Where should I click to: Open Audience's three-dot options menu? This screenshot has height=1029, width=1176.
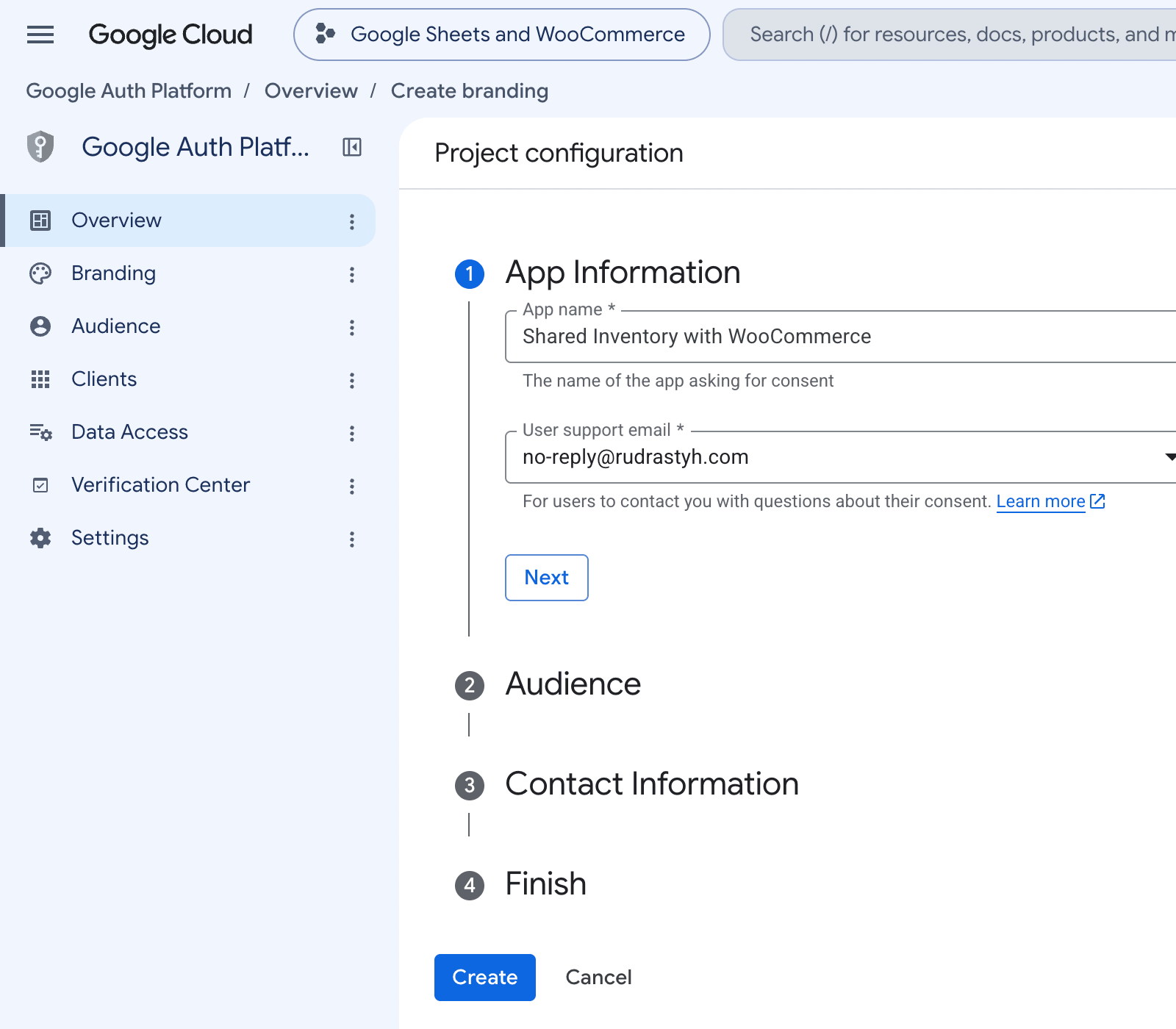(352, 327)
